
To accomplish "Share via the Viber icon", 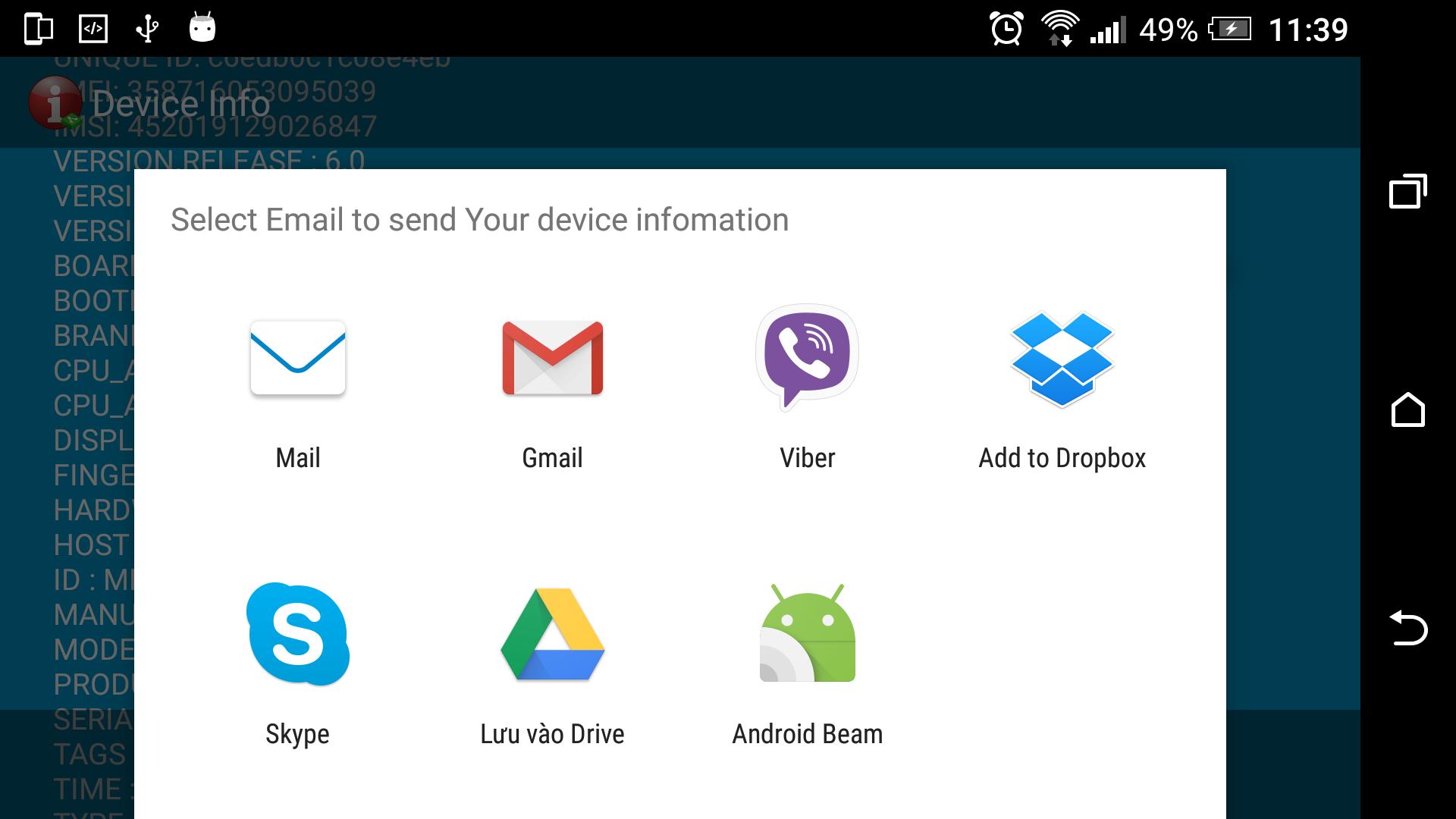I will click(807, 358).
